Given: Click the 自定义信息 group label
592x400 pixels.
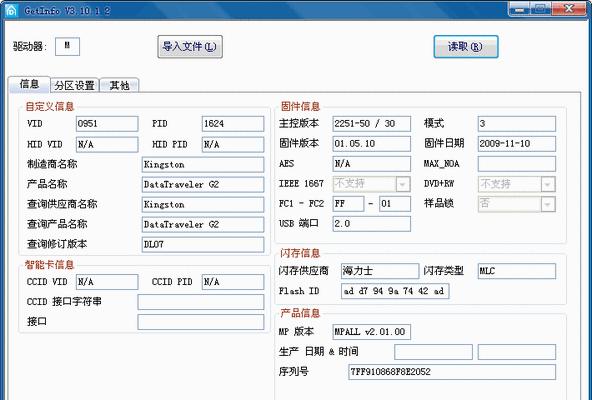Looking at the screenshot, I should pos(49,107).
